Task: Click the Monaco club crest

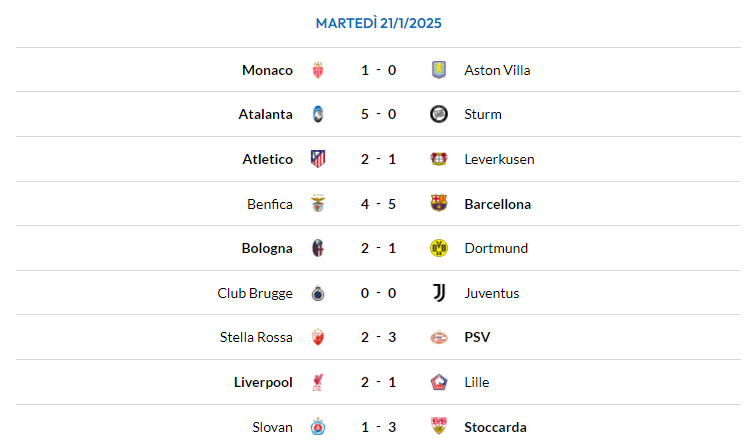Action: pyautogui.click(x=318, y=70)
